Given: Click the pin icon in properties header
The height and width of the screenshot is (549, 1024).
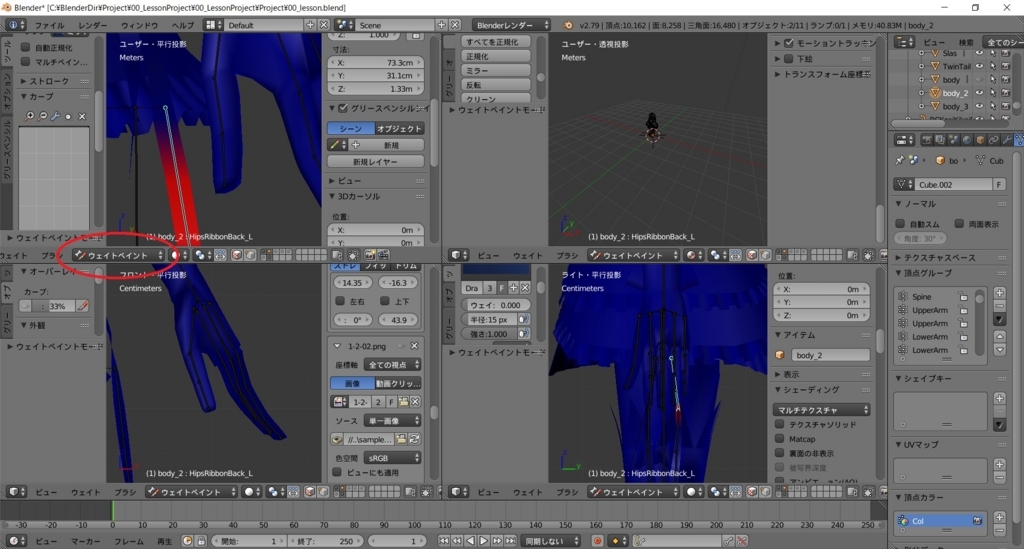Looking at the screenshot, I should (899, 160).
